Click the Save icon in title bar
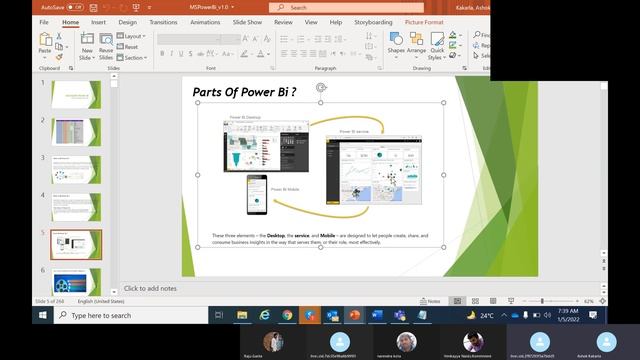Viewport: 640px width, 360px height. click(93, 7)
